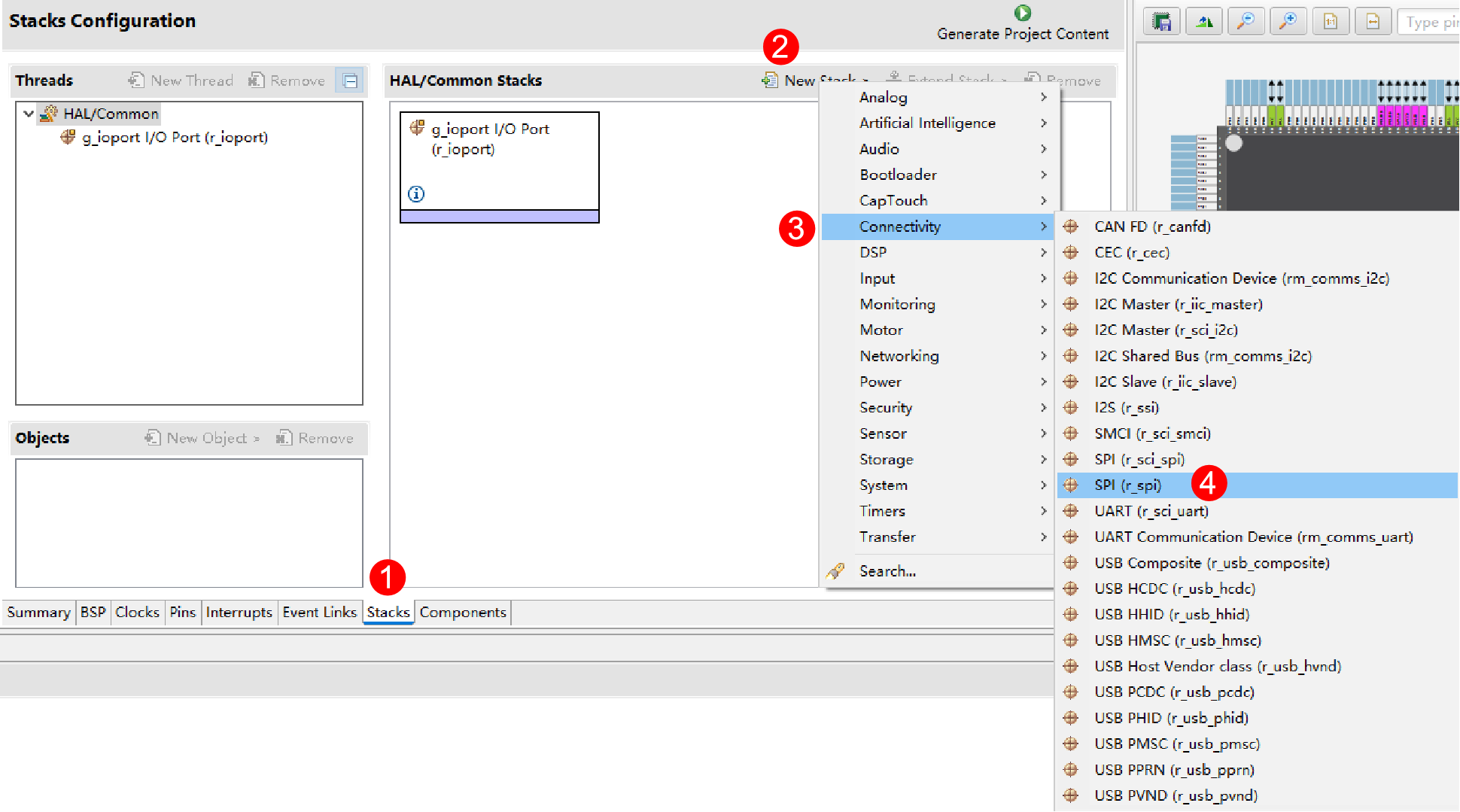1460x812 pixels.
Task: Select SPI (r_spi) from Connectivity list
Action: click(1257, 485)
